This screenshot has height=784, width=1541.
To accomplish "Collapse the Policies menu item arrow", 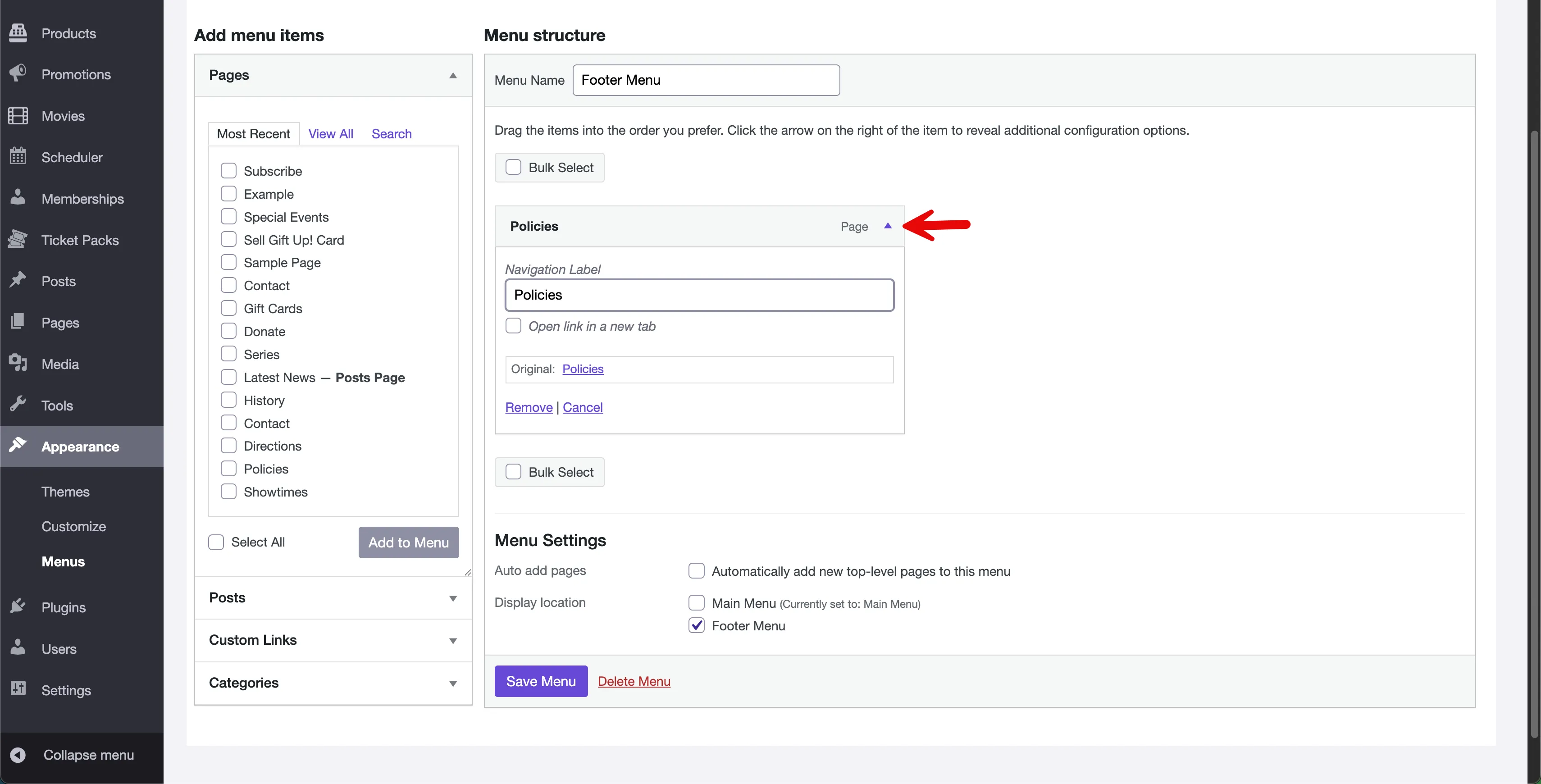I will (888, 226).
